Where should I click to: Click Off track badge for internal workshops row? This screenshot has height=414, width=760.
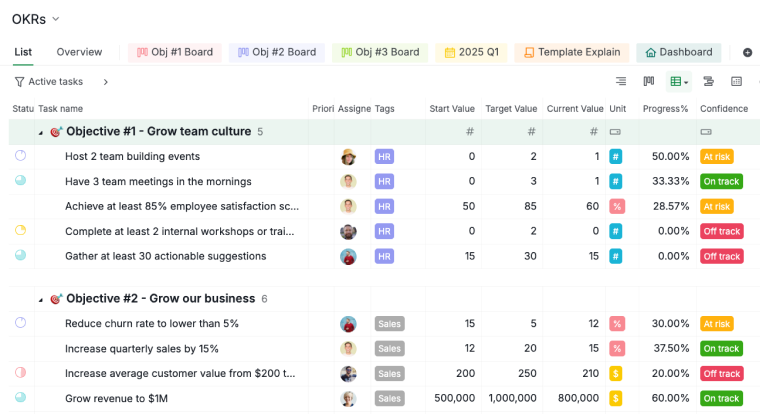[x=722, y=231]
